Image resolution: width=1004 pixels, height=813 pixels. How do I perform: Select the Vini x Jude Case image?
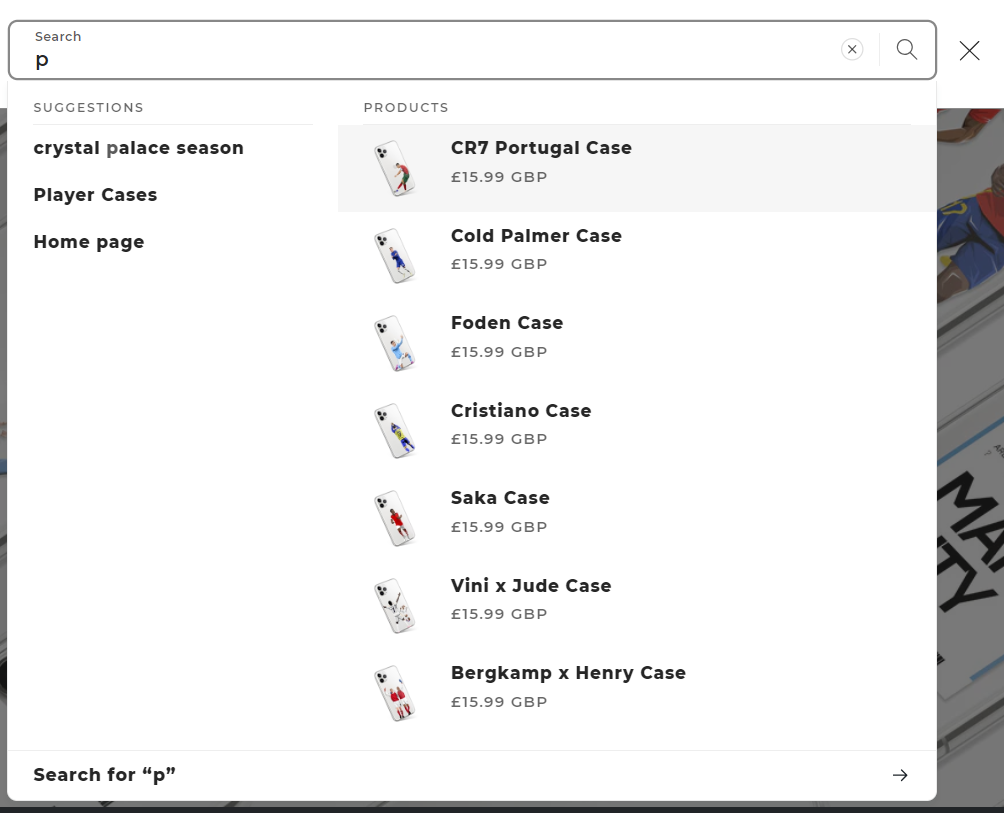point(394,606)
